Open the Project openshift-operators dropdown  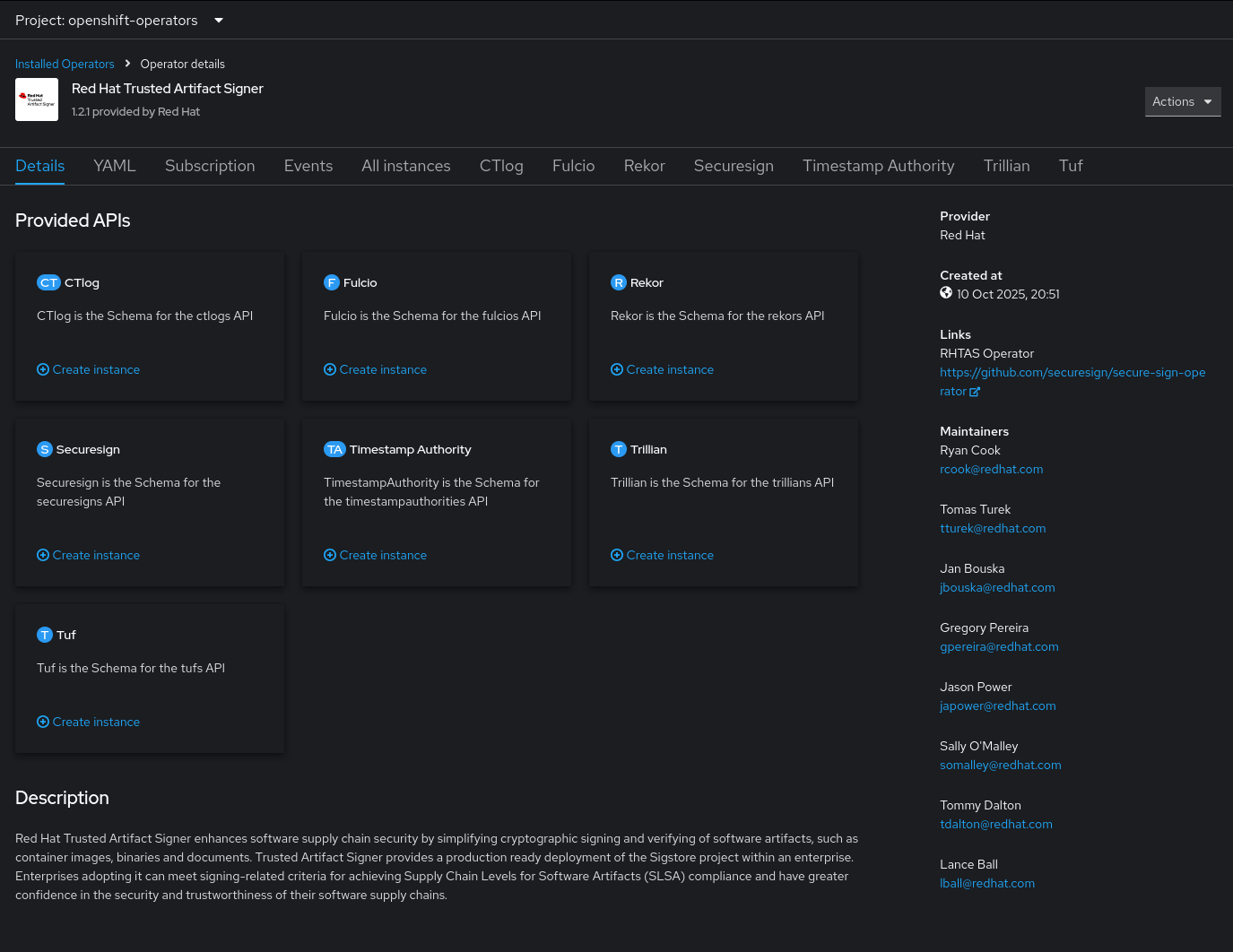tap(119, 20)
